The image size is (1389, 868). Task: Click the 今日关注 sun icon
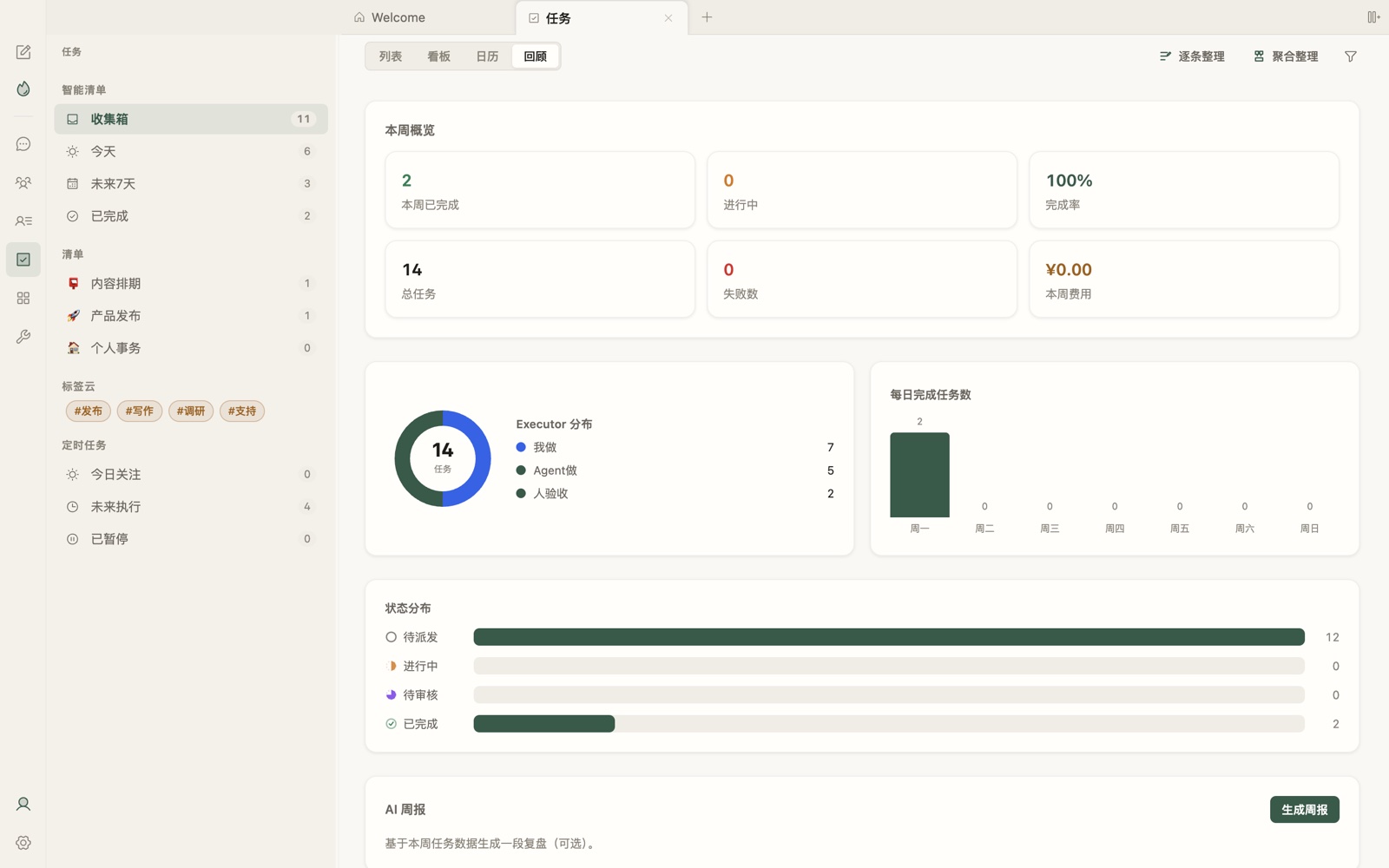pyautogui.click(x=73, y=475)
